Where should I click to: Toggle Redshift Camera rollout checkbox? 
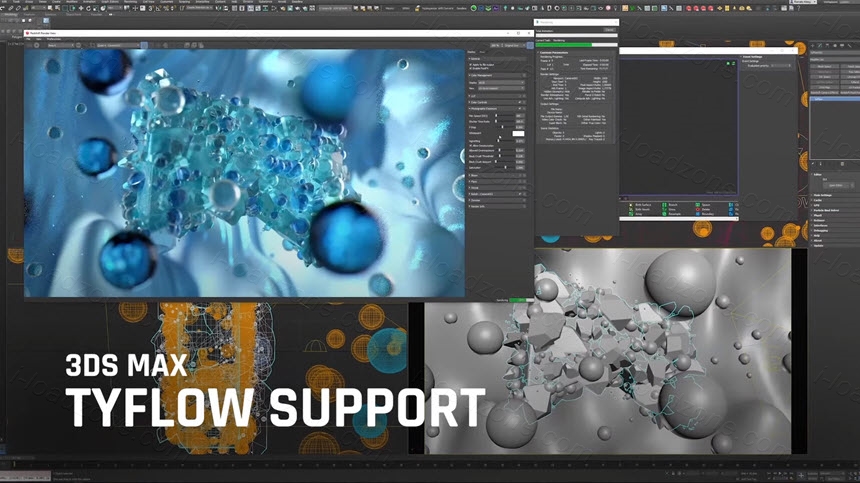pos(519,194)
